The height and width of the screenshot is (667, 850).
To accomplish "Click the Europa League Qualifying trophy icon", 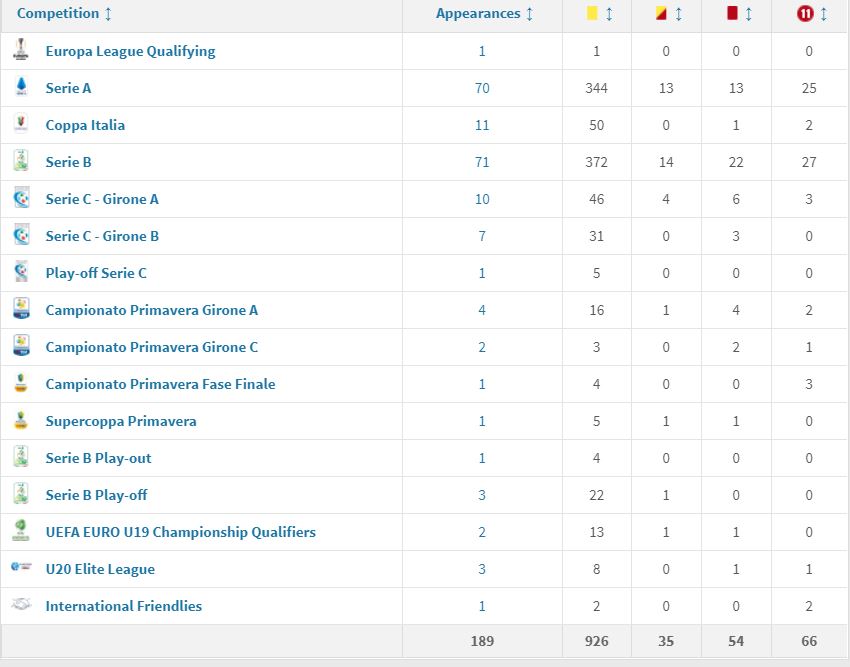I will [21, 50].
